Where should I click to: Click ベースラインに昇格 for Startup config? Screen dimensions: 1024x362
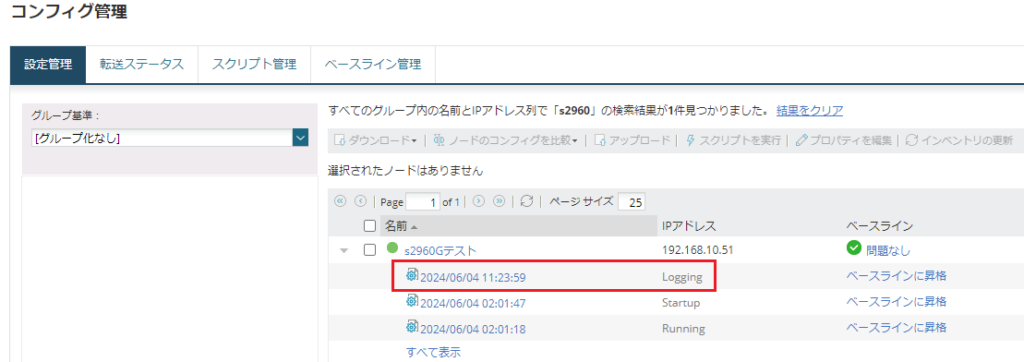pos(897,302)
